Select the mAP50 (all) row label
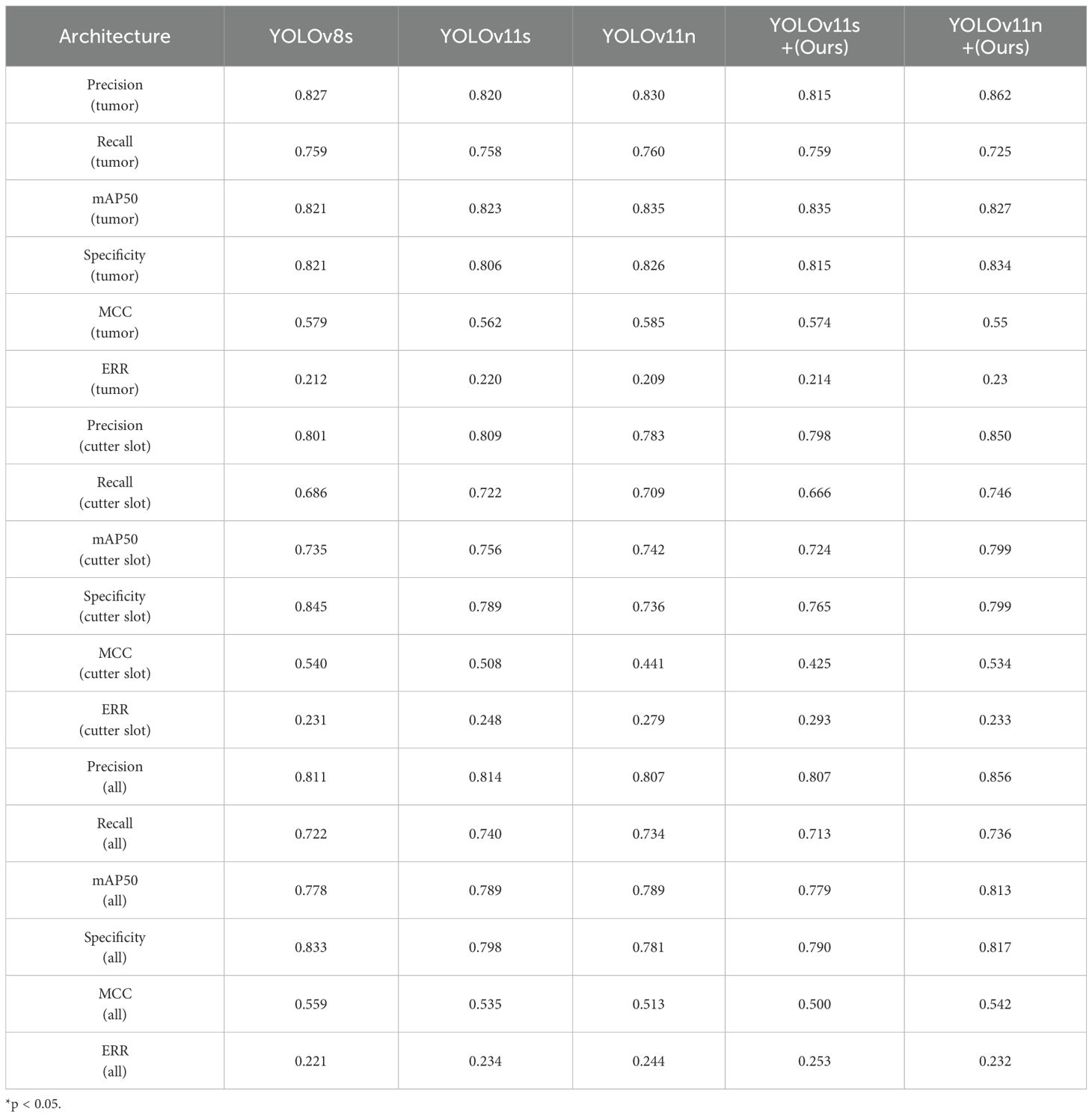This screenshot has width=1092, height=1117. 114,890
